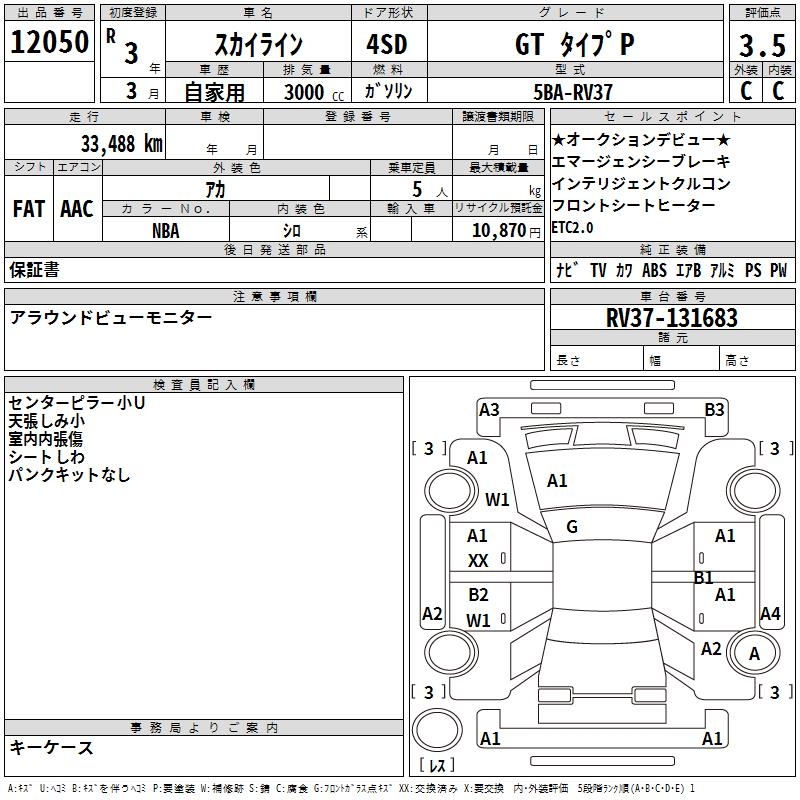The height and width of the screenshot is (800, 800).
Task: Click the A3 mark on the diagram
Action: 489,410
